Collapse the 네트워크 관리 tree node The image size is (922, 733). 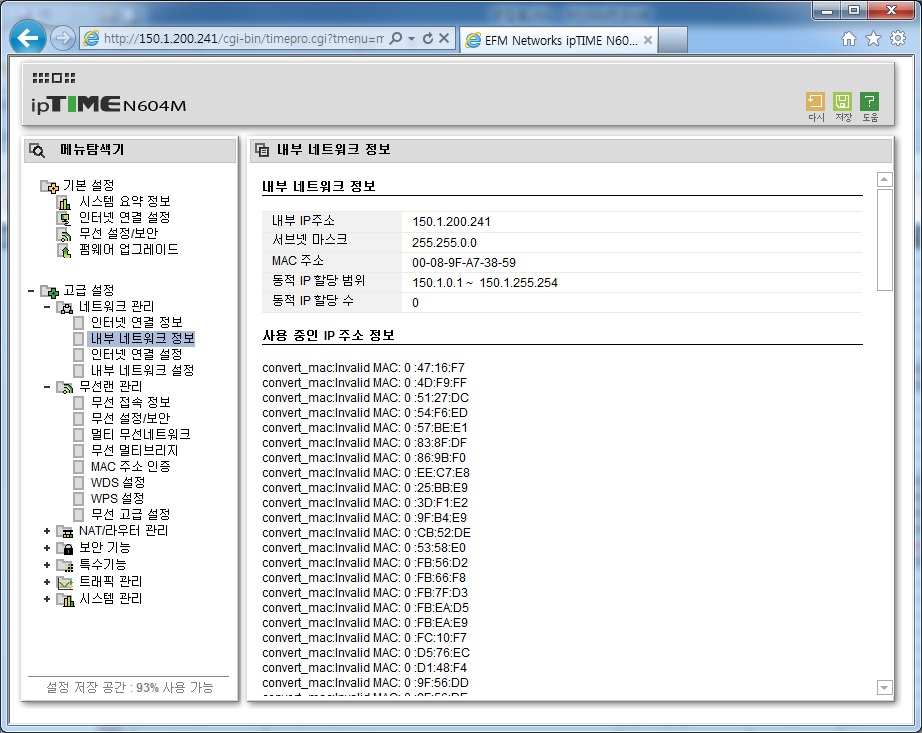tap(46, 306)
